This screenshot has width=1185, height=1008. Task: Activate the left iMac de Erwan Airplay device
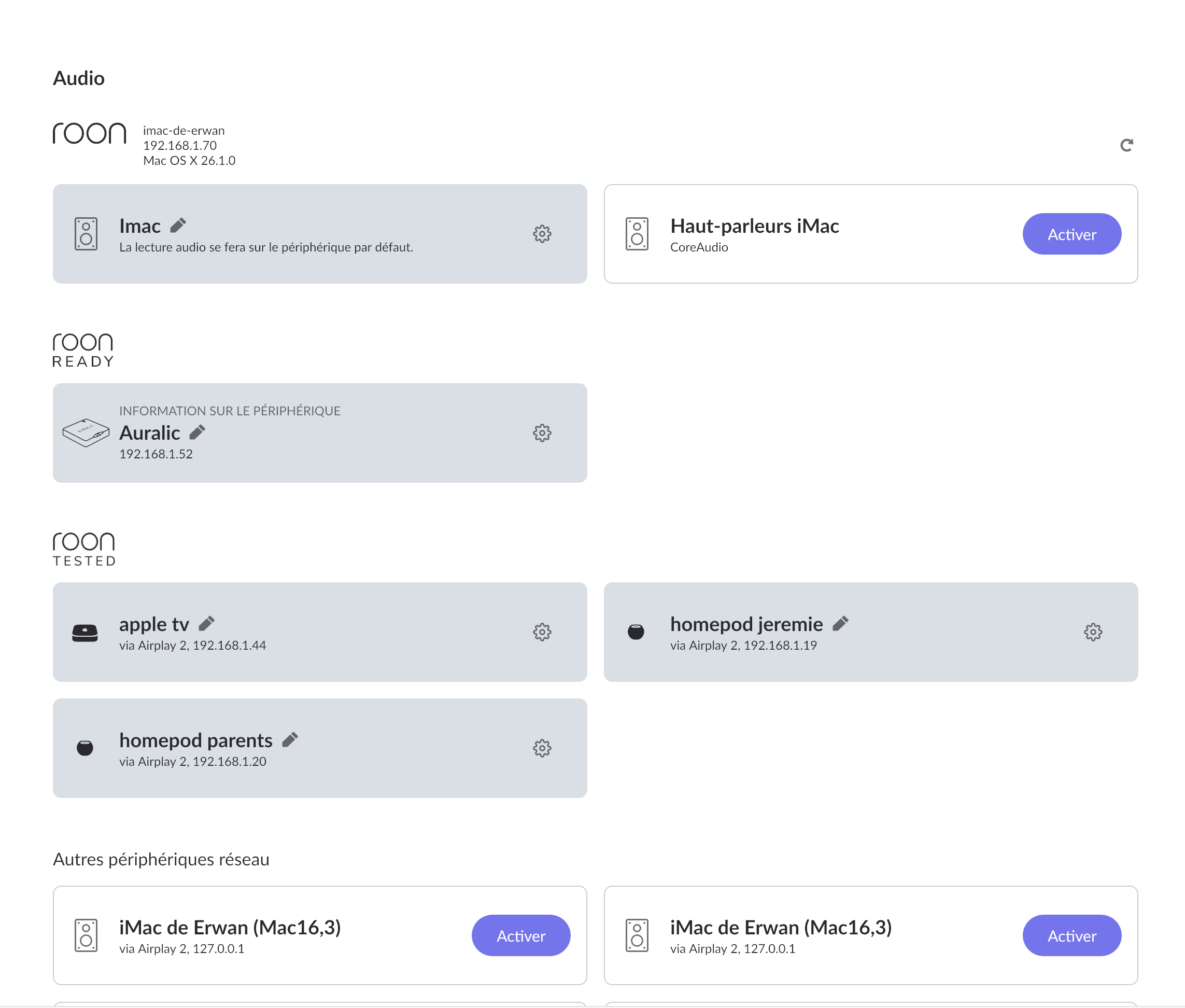[x=520, y=935]
